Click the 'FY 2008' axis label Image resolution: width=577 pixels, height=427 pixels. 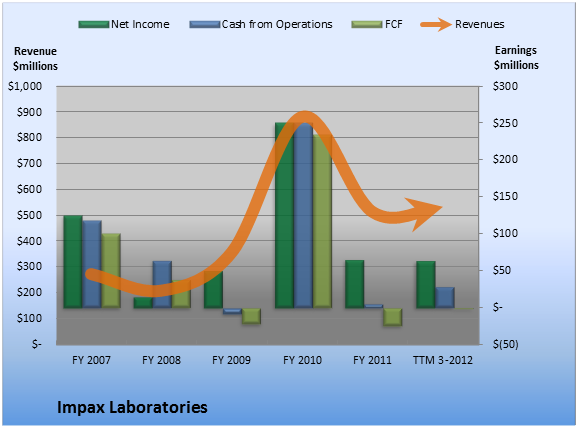162,360
